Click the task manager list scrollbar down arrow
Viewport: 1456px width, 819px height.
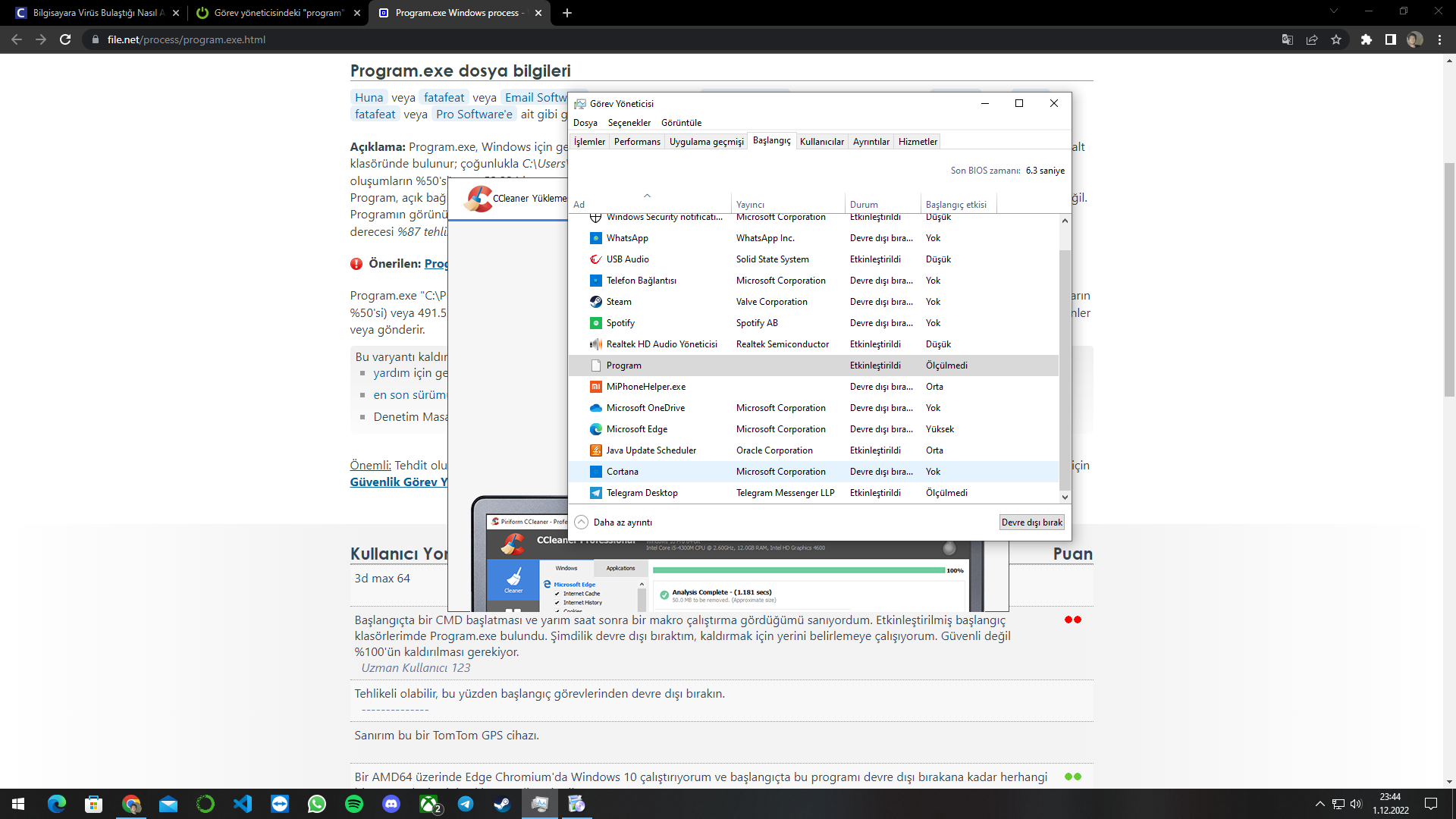[1065, 497]
